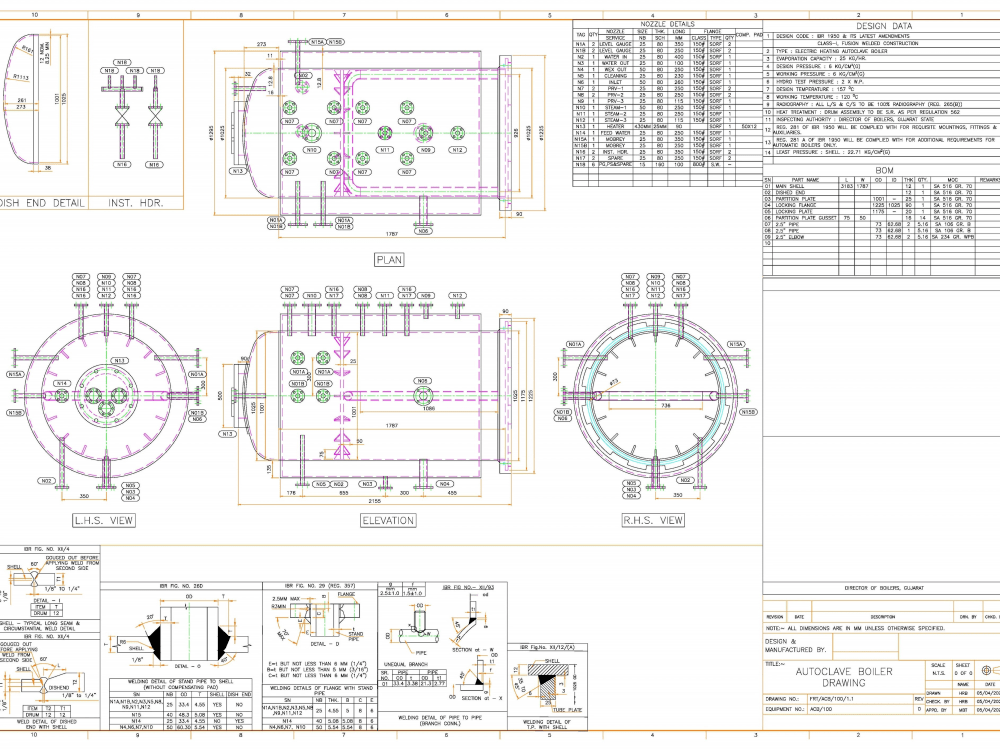Select WATER OUT service in nozzle table

615,63
